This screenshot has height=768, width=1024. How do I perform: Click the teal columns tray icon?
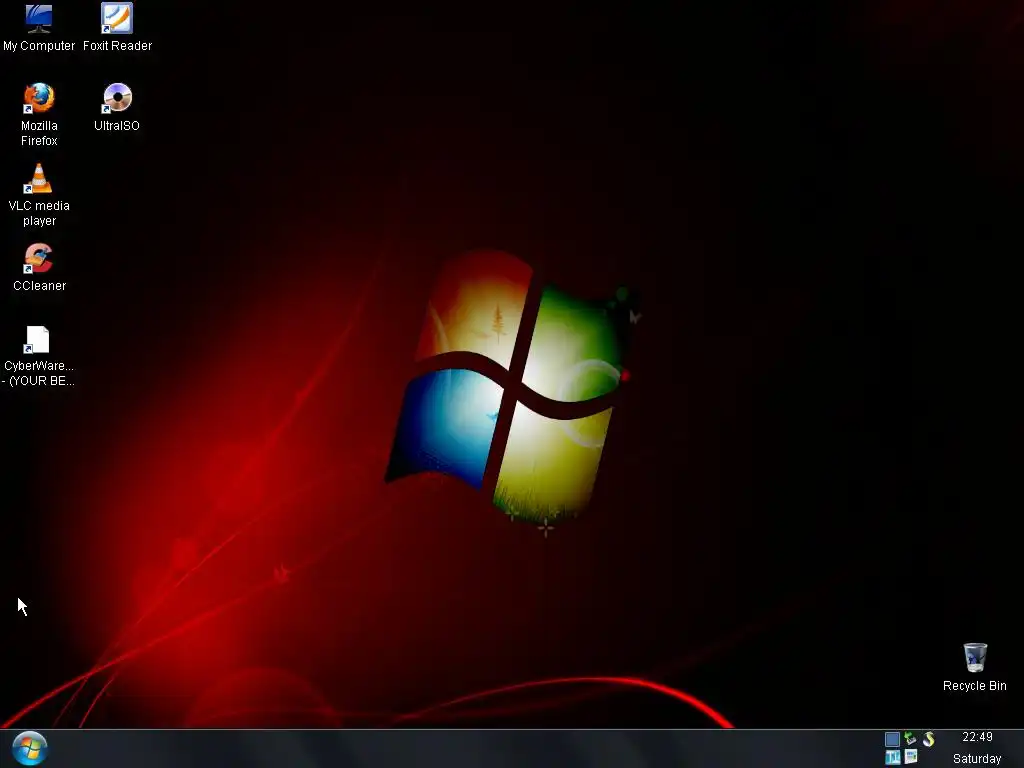[x=893, y=757]
